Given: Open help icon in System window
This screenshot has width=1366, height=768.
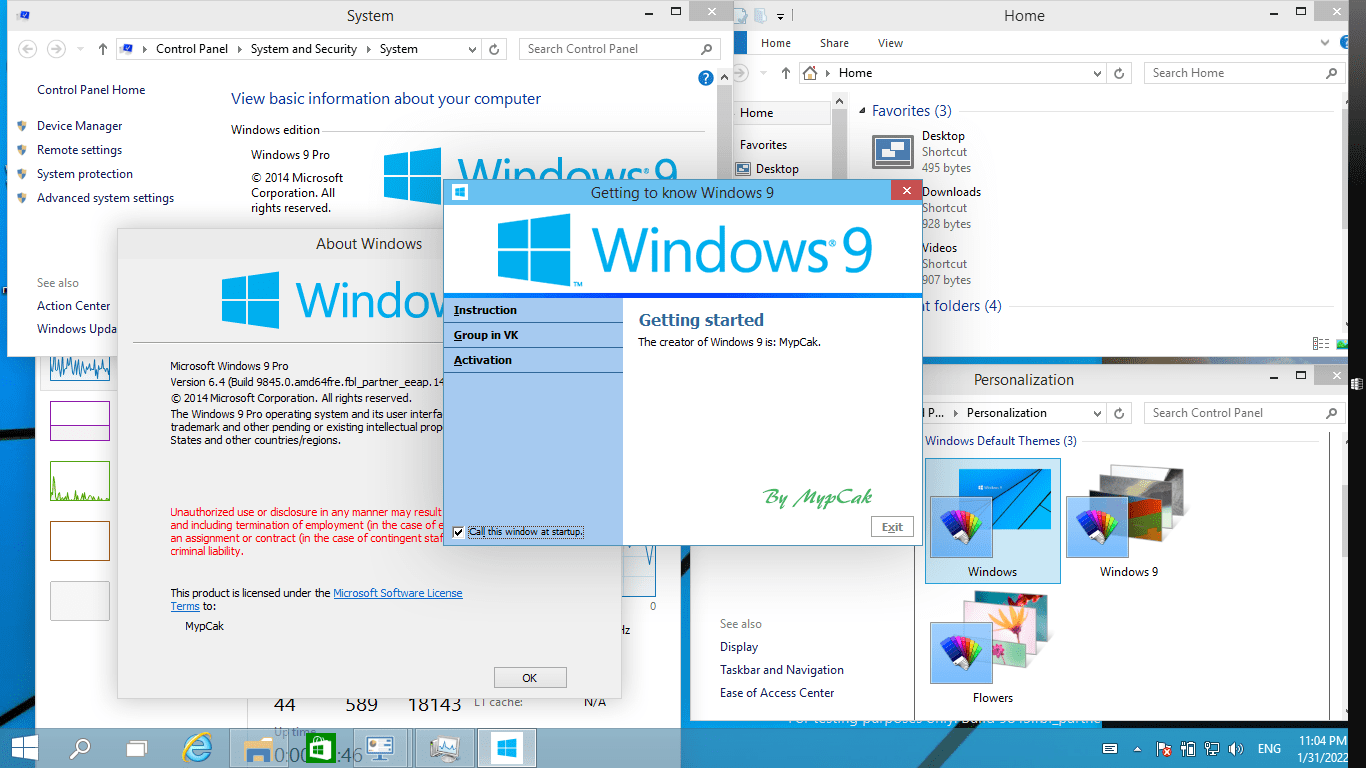Looking at the screenshot, I should [705, 78].
